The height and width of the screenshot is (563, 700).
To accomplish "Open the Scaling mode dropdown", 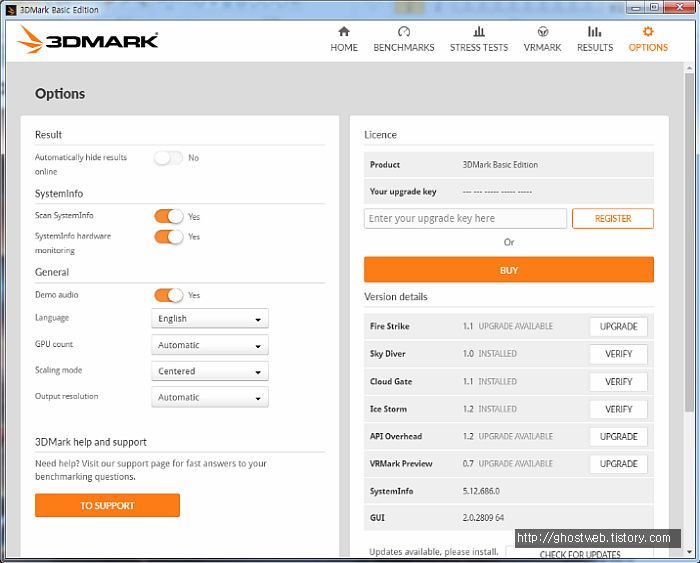I will 210,371.
